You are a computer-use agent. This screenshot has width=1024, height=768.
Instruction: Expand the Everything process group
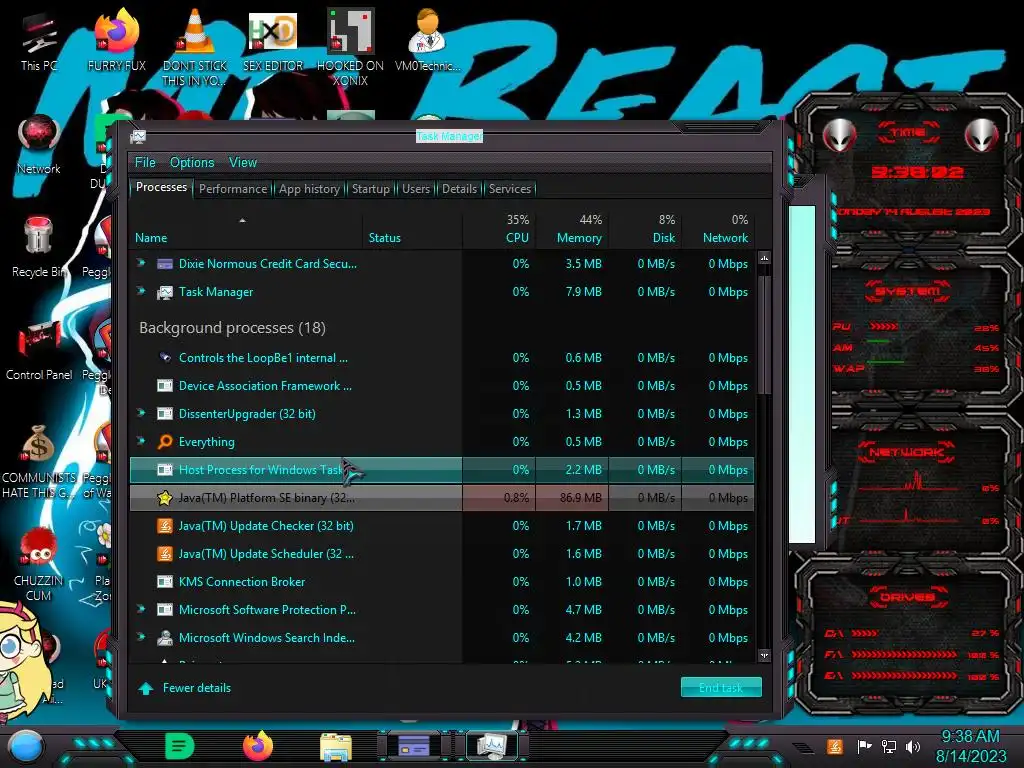click(x=141, y=441)
